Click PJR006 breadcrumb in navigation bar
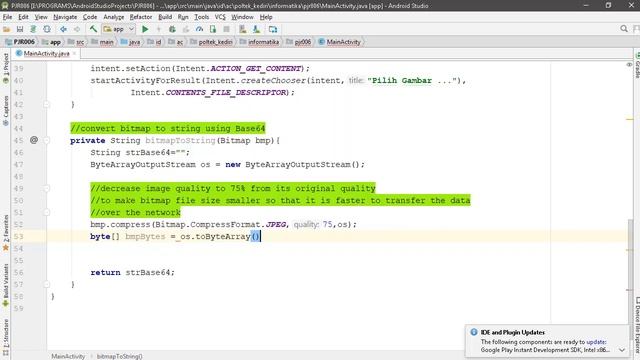 click(20, 42)
